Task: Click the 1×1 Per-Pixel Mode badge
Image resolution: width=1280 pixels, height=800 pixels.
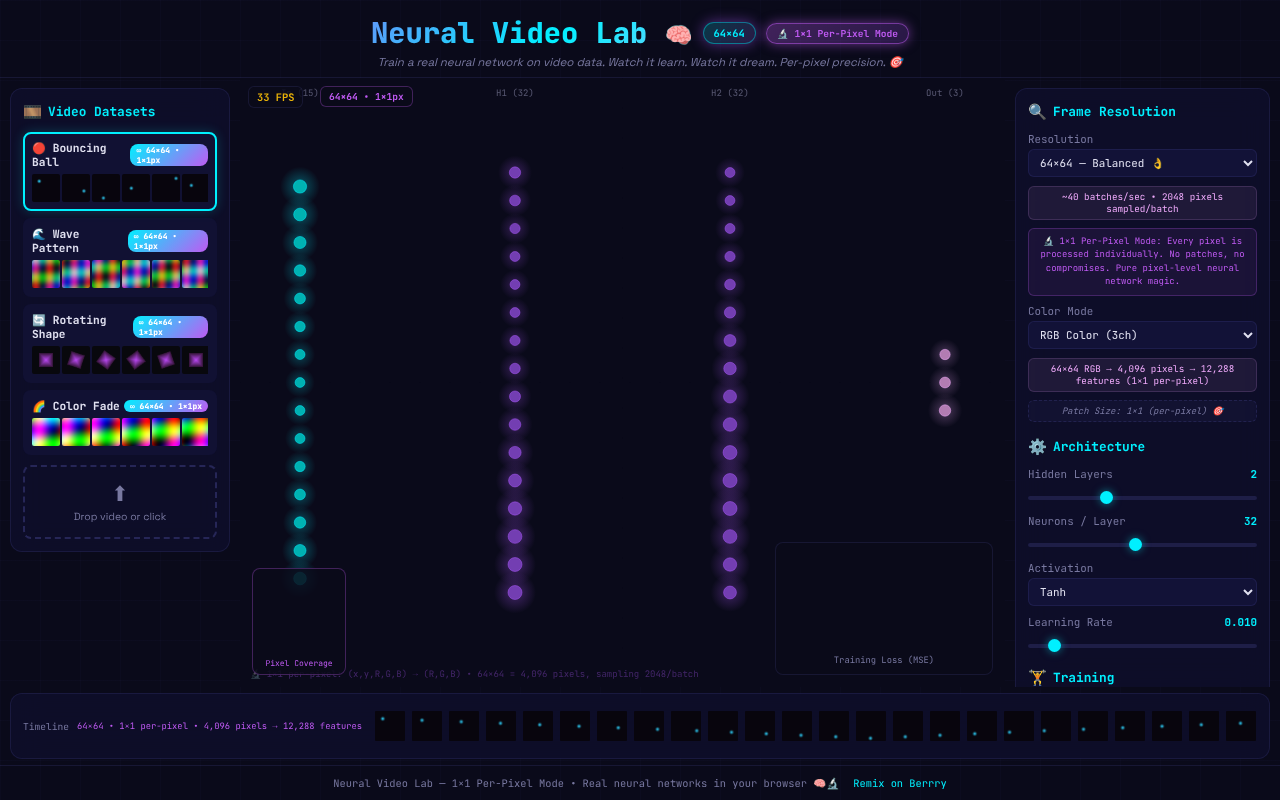Action: pyautogui.click(x=838, y=33)
